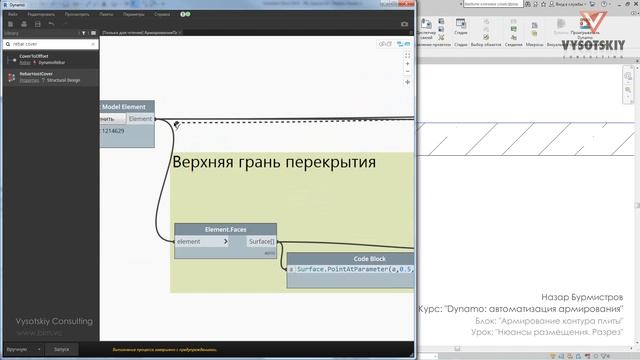Click the element input port of Element.Faces
Viewport: 640px width, 360px height.
[x=202, y=242]
